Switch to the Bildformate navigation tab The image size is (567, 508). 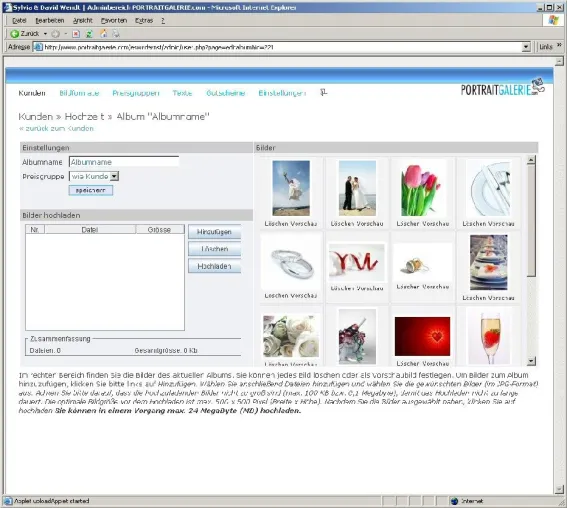tap(79, 93)
